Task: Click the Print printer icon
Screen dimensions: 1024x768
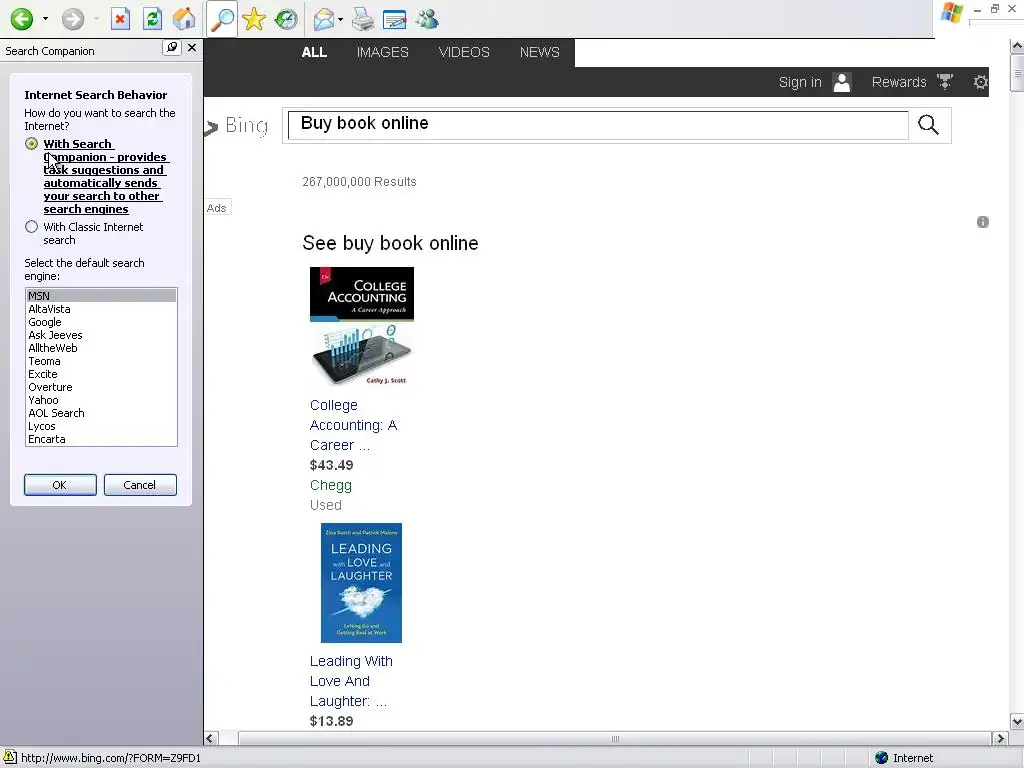Action: tap(362, 20)
